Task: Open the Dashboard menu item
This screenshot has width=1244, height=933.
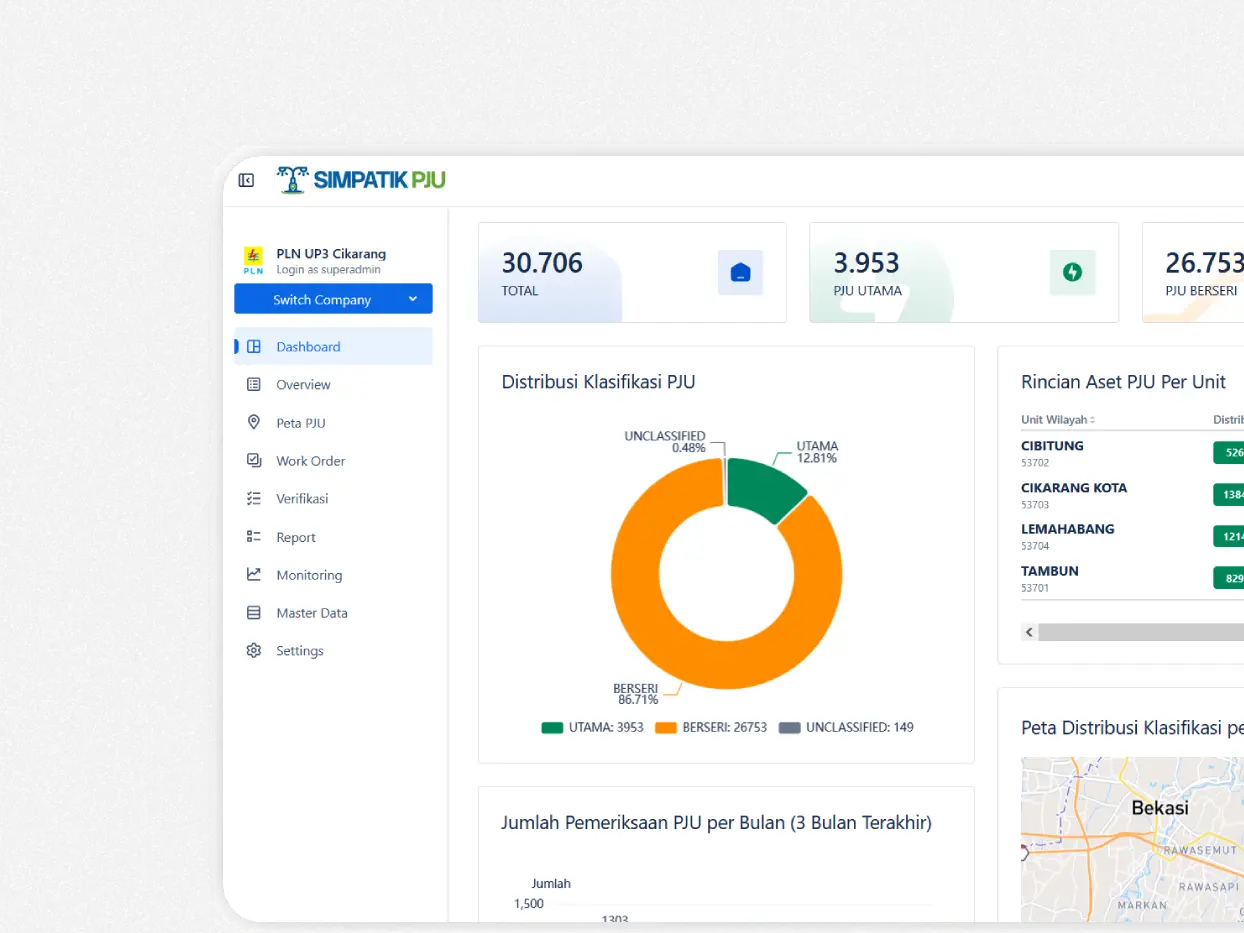Action: tap(333, 346)
